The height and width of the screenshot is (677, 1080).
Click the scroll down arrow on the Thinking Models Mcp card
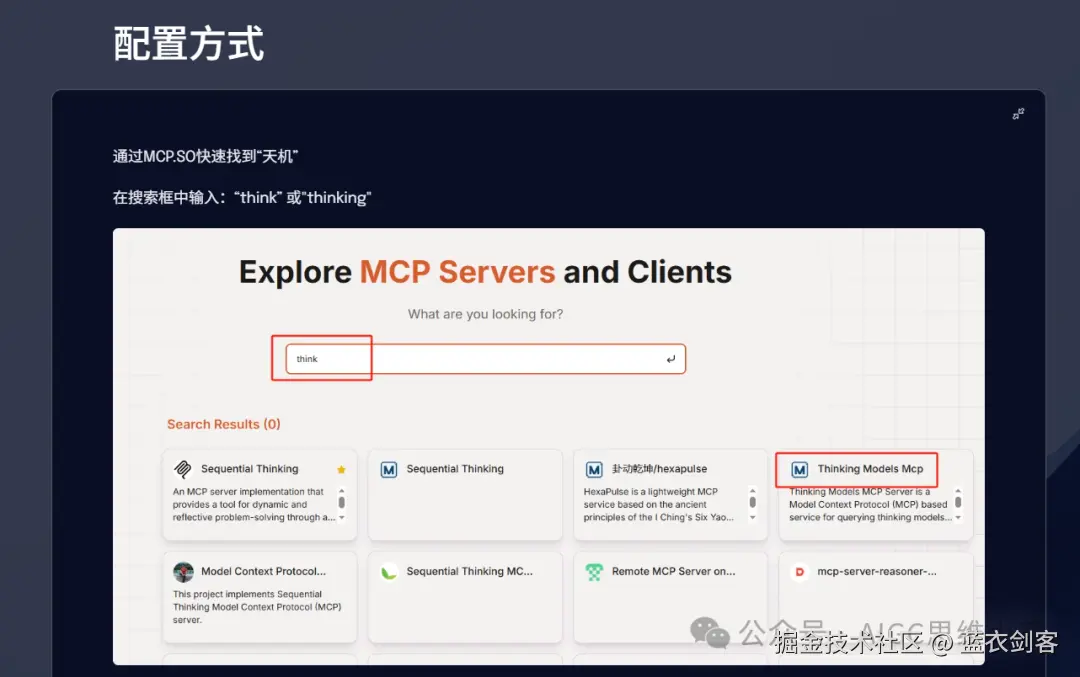point(958,517)
